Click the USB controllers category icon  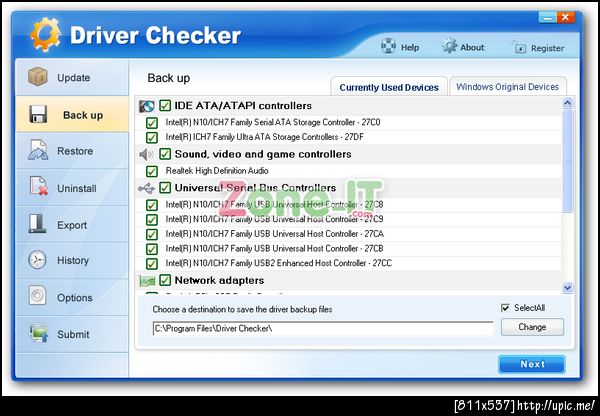146,188
